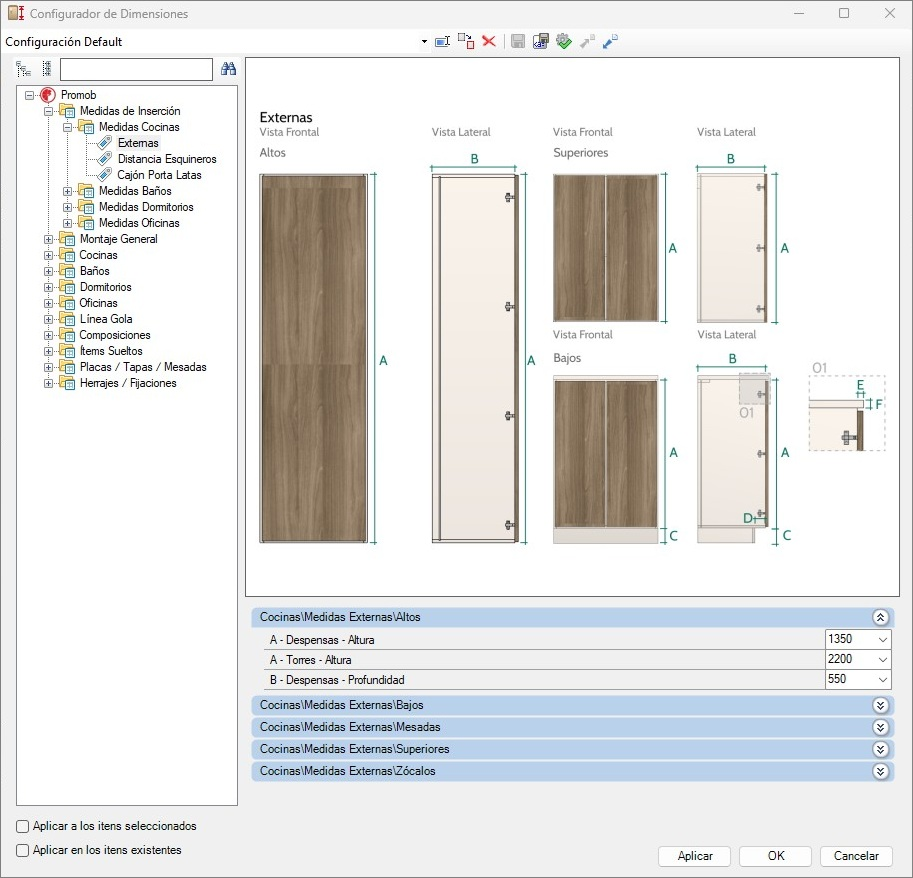Open the Configuración Default dropdown
Image resolution: width=913 pixels, height=878 pixels.
(x=424, y=42)
